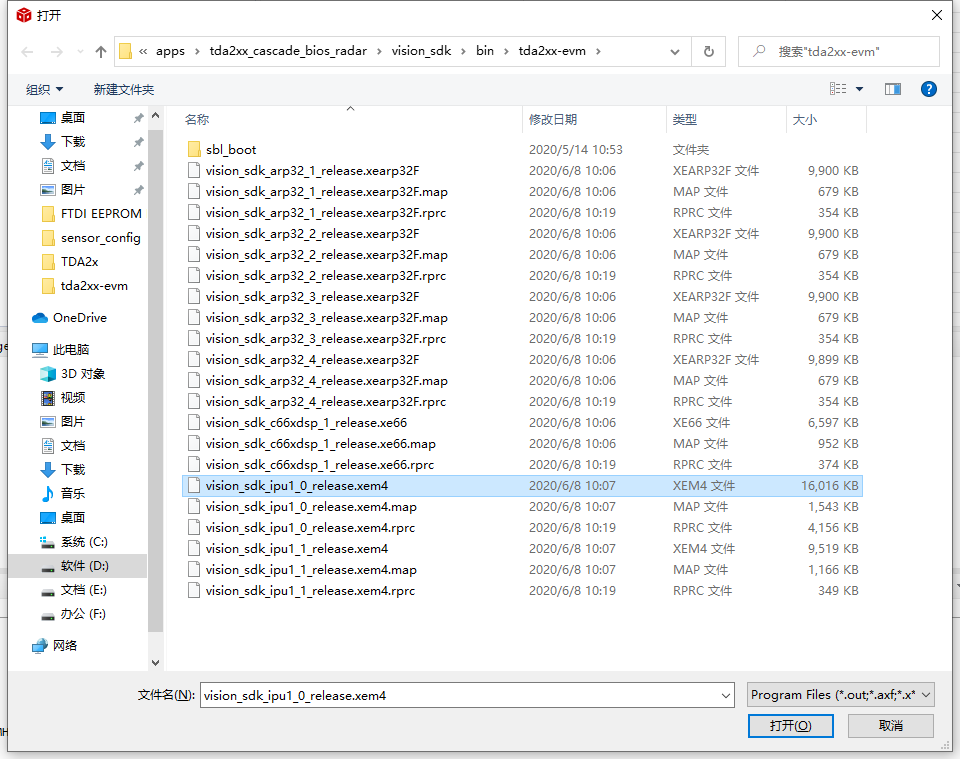Click the forward navigation arrow
This screenshot has height=759, width=960.
56,52
